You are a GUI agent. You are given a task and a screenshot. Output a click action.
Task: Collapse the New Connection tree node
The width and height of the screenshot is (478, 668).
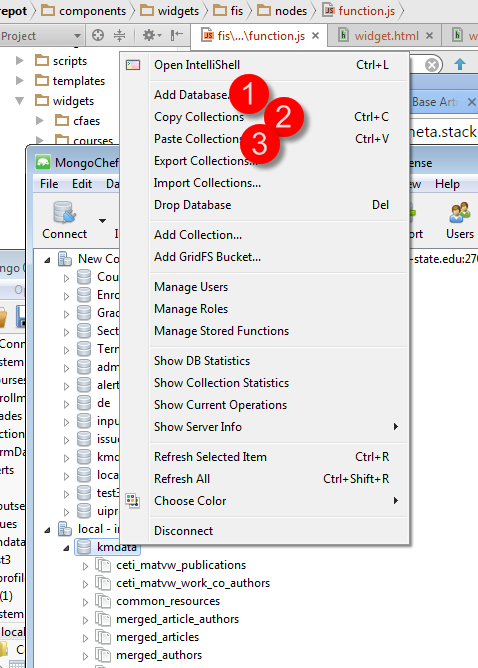tap(47, 259)
